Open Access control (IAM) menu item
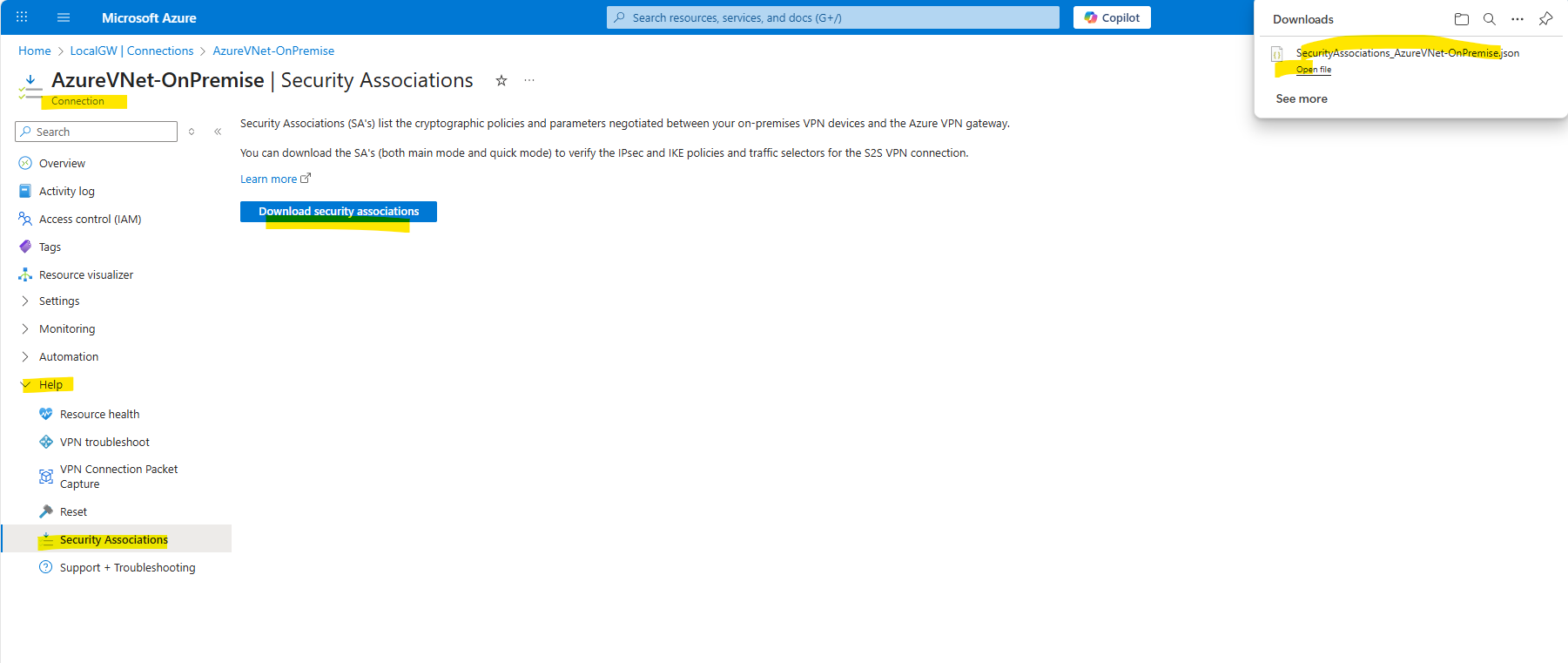This screenshot has width=1568, height=663. coord(90,219)
